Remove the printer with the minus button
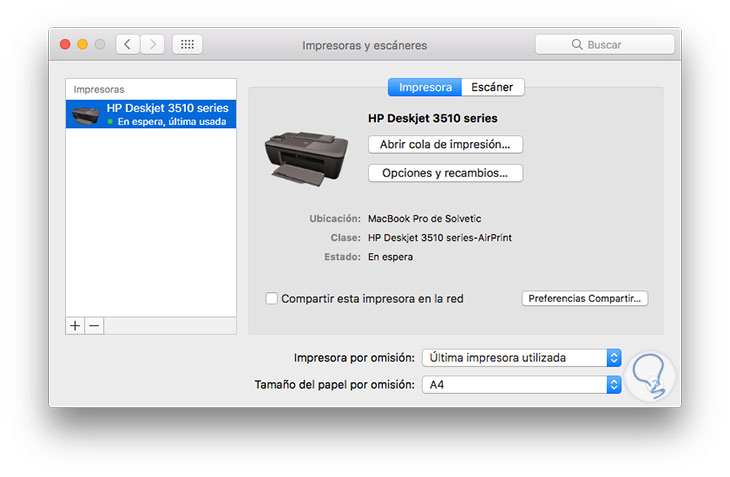The width and height of the screenshot is (730, 477). (94, 326)
